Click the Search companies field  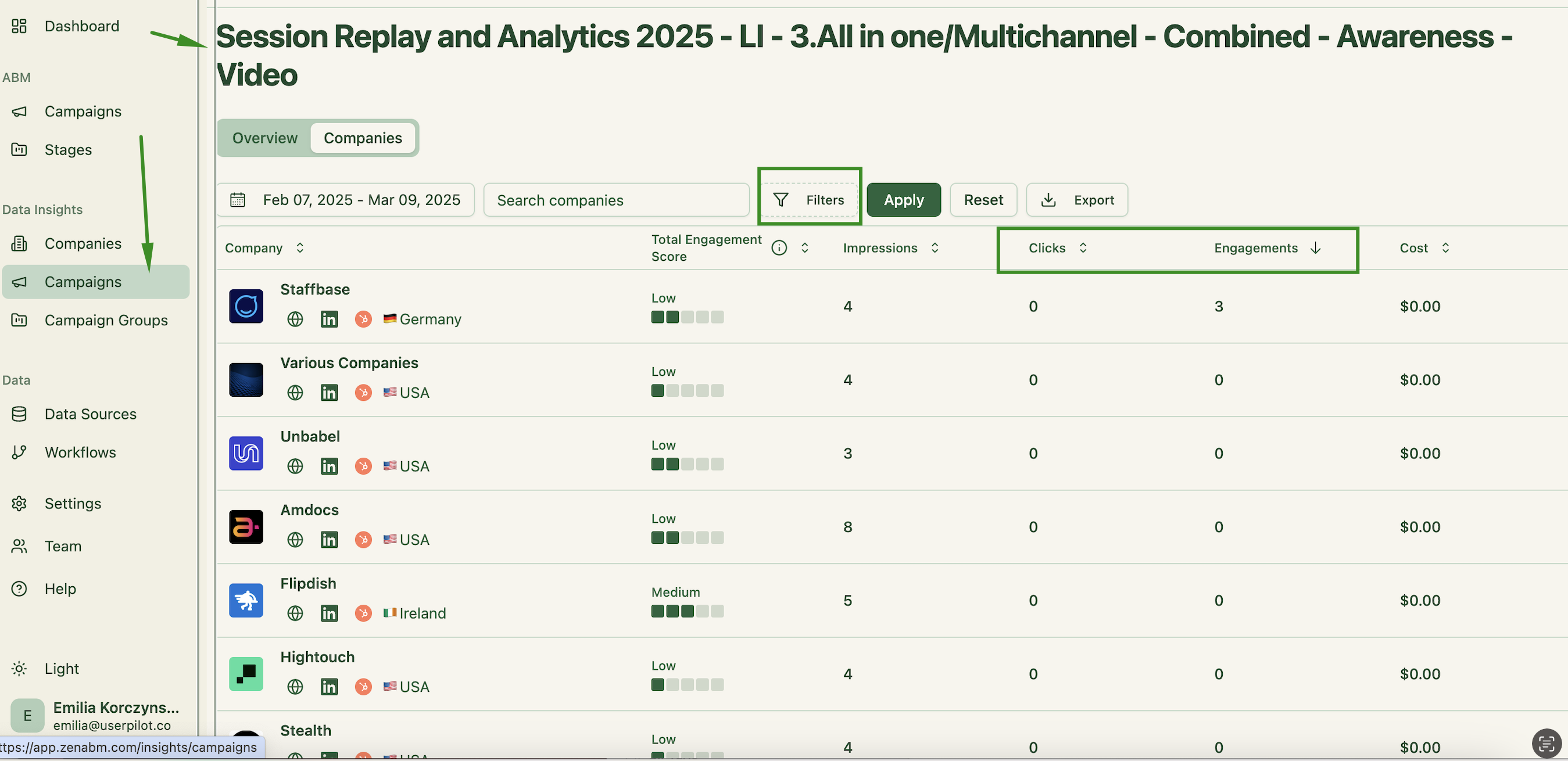pos(616,199)
